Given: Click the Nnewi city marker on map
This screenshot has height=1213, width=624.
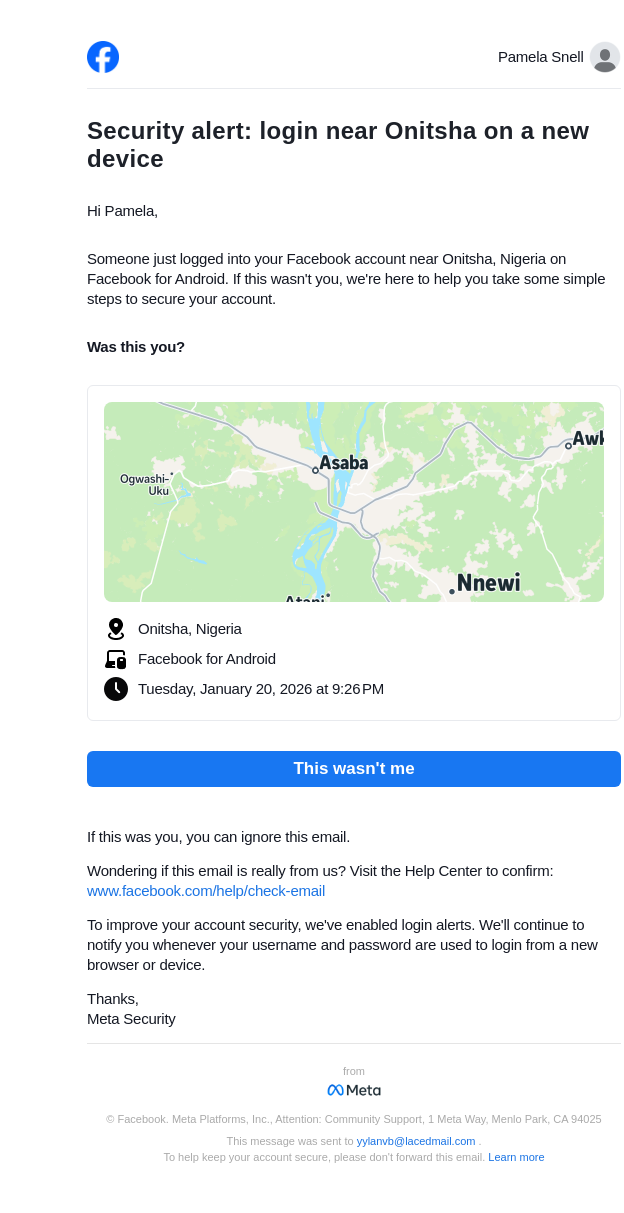Looking at the screenshot, I should point(452,591).
